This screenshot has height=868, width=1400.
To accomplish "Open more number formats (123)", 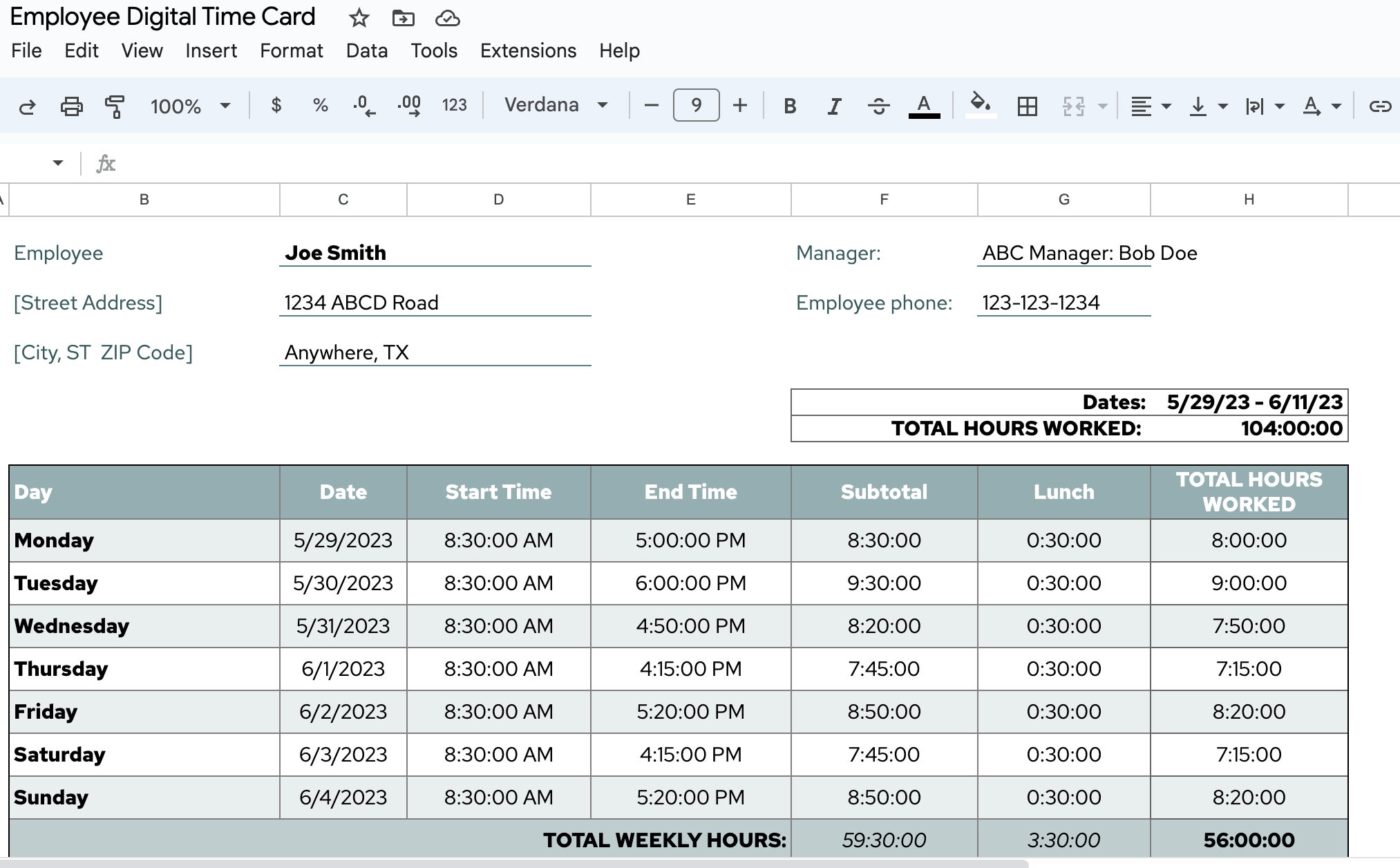I will (x=454, y=105).
